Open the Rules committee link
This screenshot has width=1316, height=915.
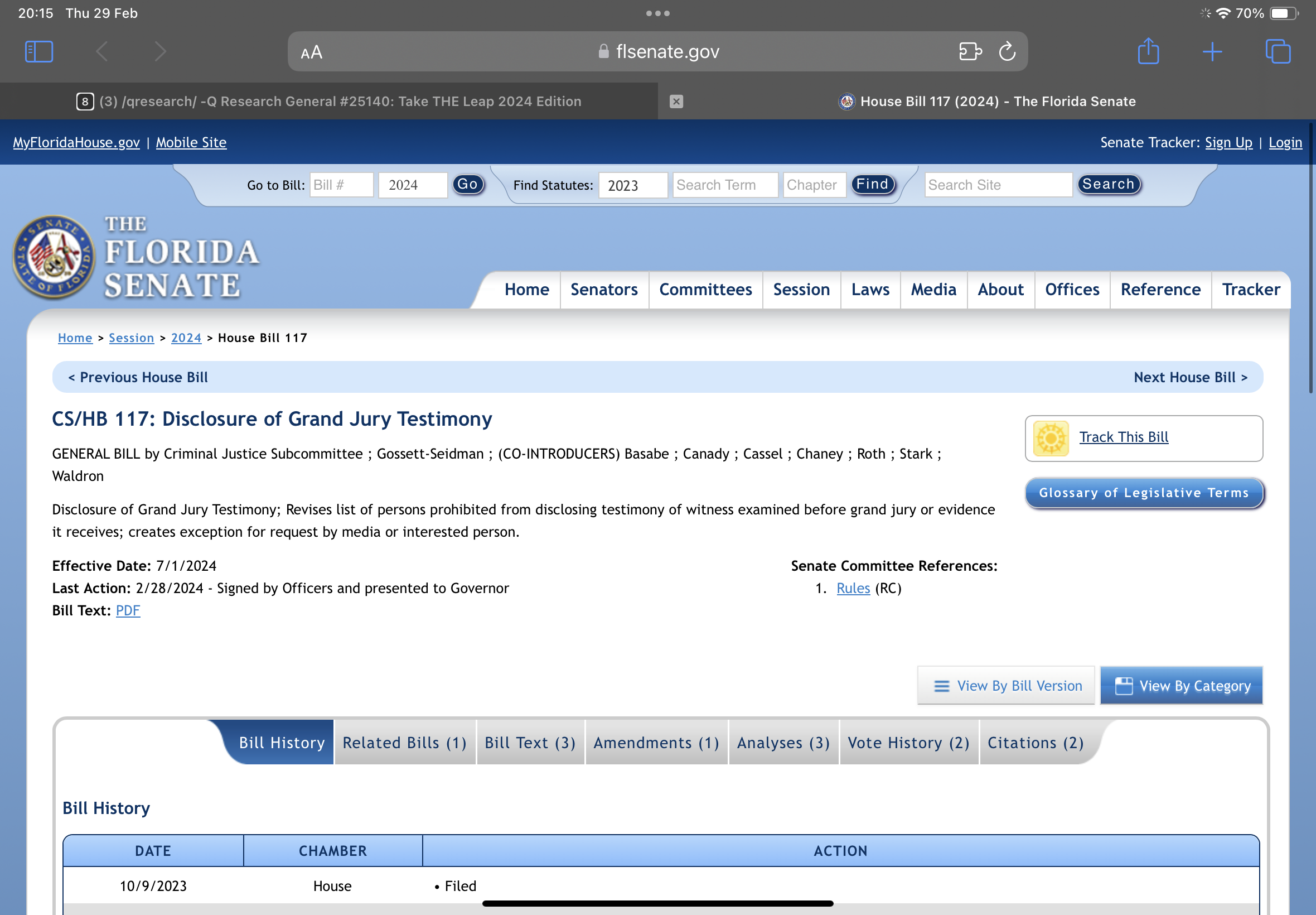pos(853,588)
